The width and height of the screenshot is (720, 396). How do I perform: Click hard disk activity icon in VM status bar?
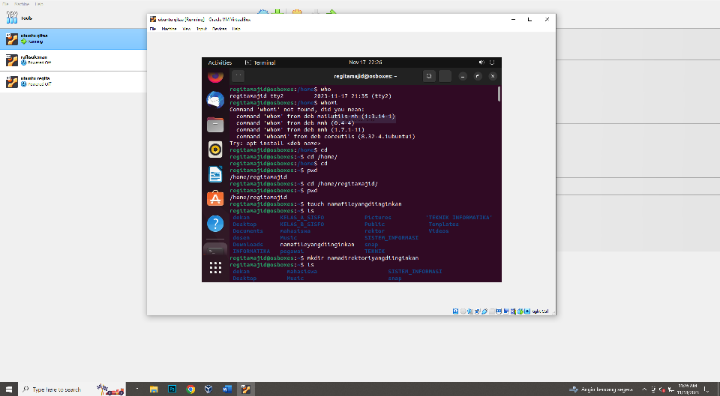[456, 311]
